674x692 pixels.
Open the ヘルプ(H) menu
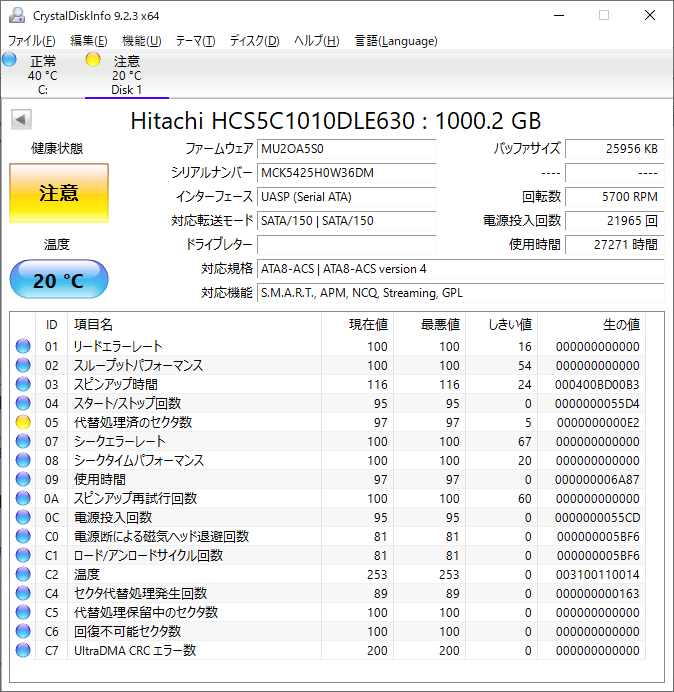317,41
